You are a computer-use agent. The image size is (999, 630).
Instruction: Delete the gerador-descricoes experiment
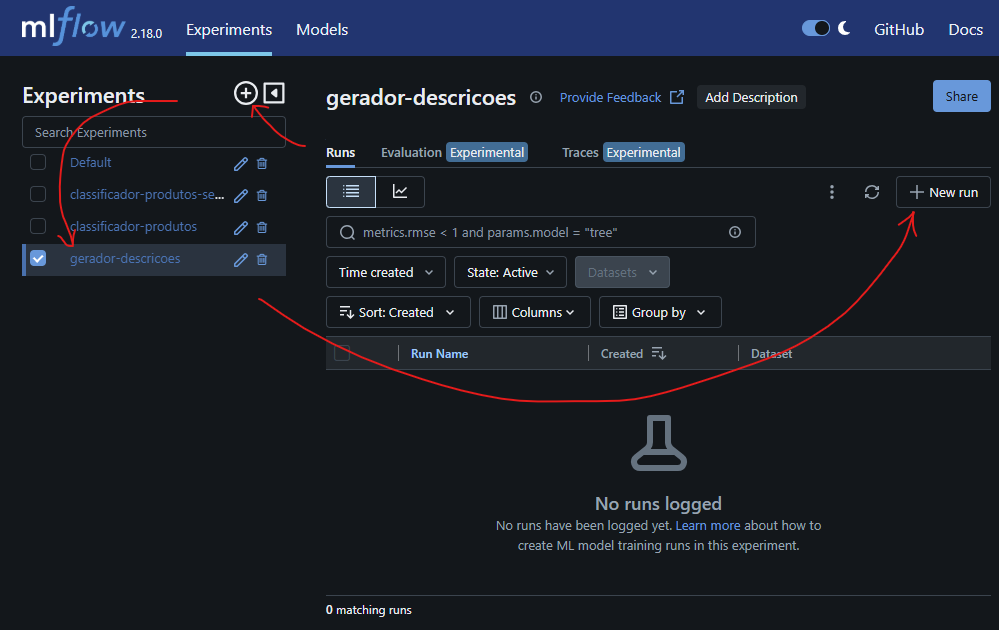[x=262, y=259]
